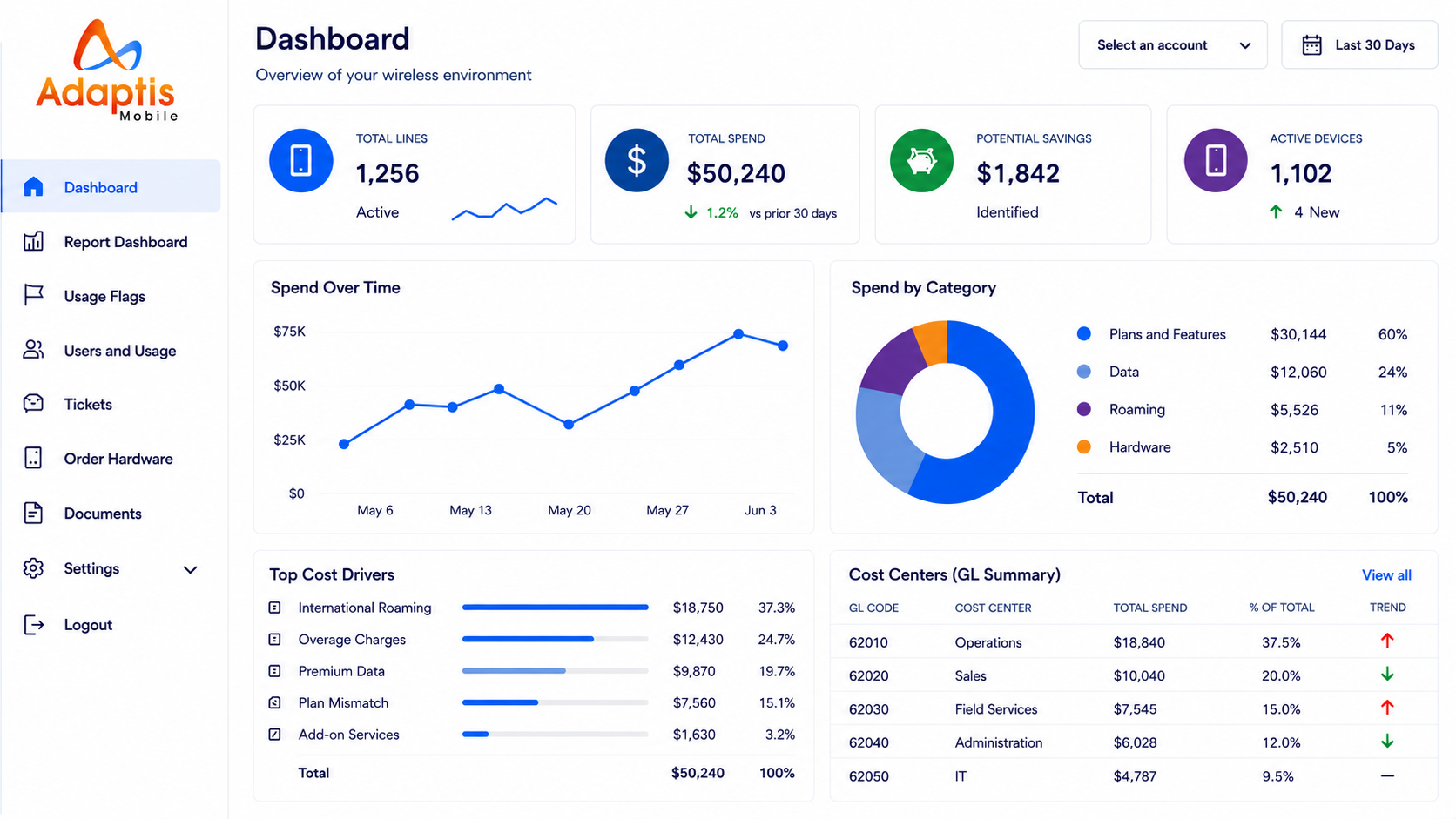Expand the Settings menu chevron

tap(190, 569)
